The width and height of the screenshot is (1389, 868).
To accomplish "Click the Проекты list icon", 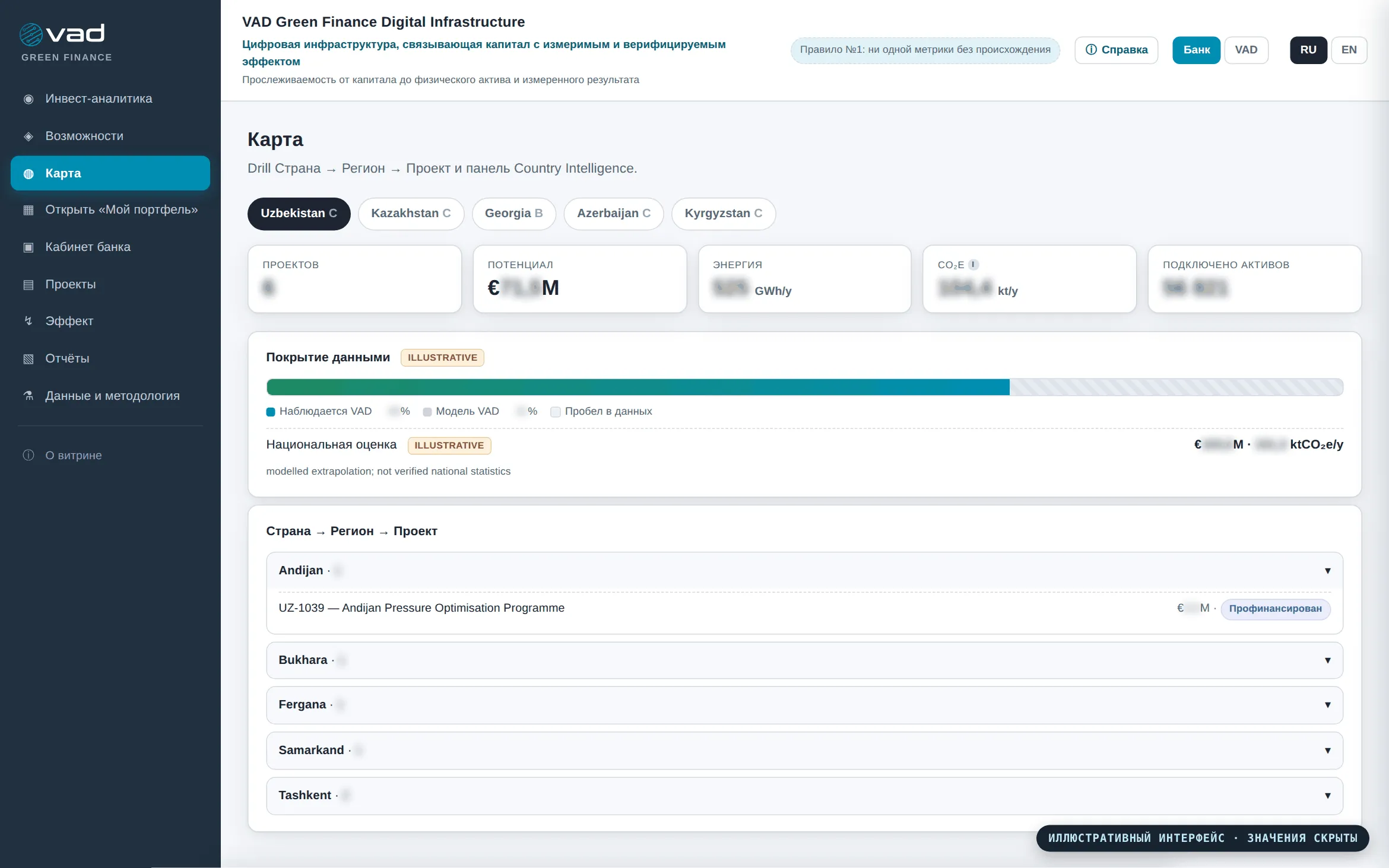I will [28, 285].
